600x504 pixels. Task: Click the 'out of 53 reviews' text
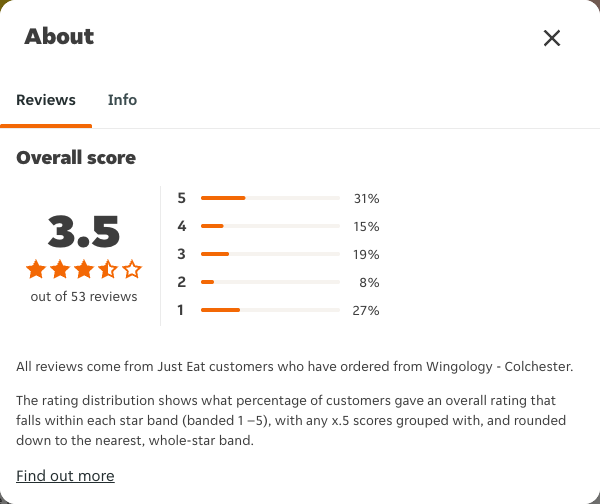tap(84, 297)
